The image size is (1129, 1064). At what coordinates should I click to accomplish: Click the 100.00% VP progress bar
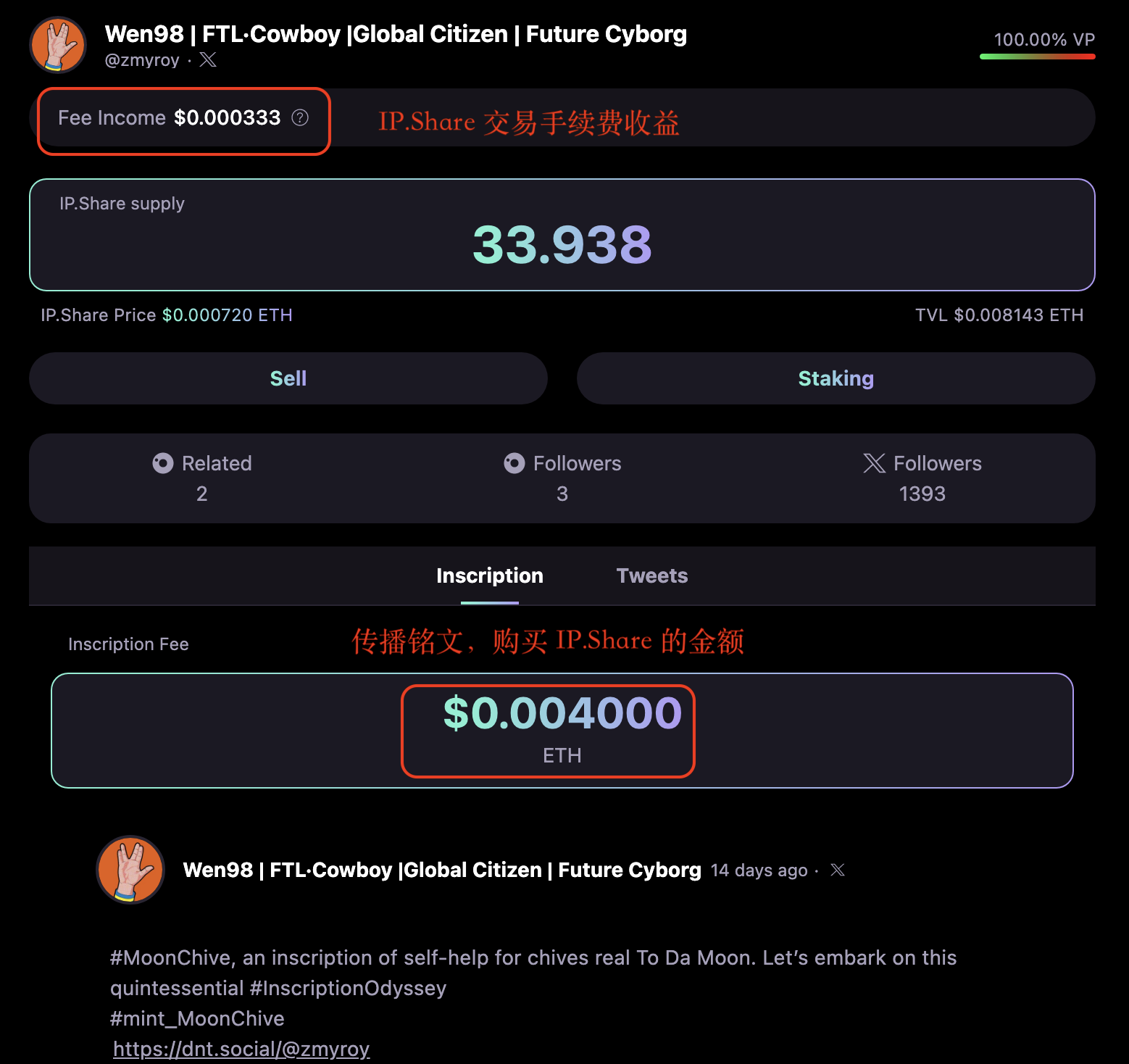click(x=1037, y=56)
